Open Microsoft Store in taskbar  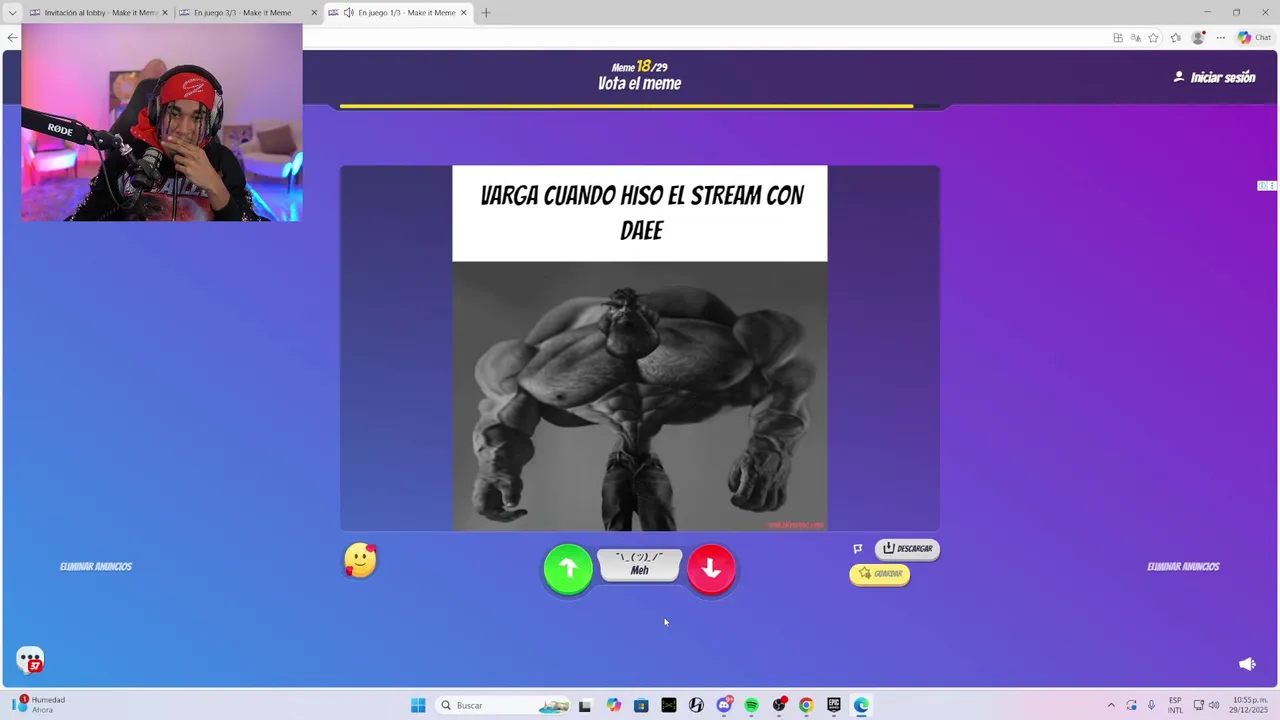coord(641,705)
